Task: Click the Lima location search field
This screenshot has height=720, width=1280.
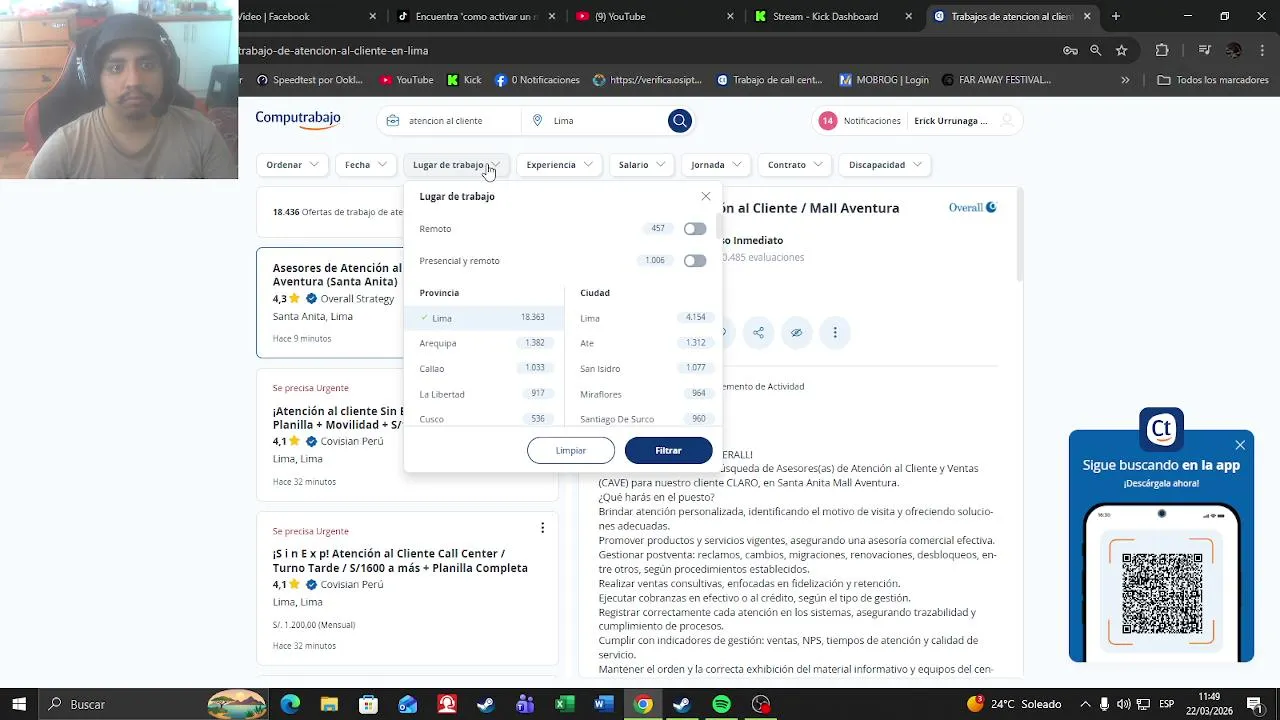Action: [x=595, y=121]
